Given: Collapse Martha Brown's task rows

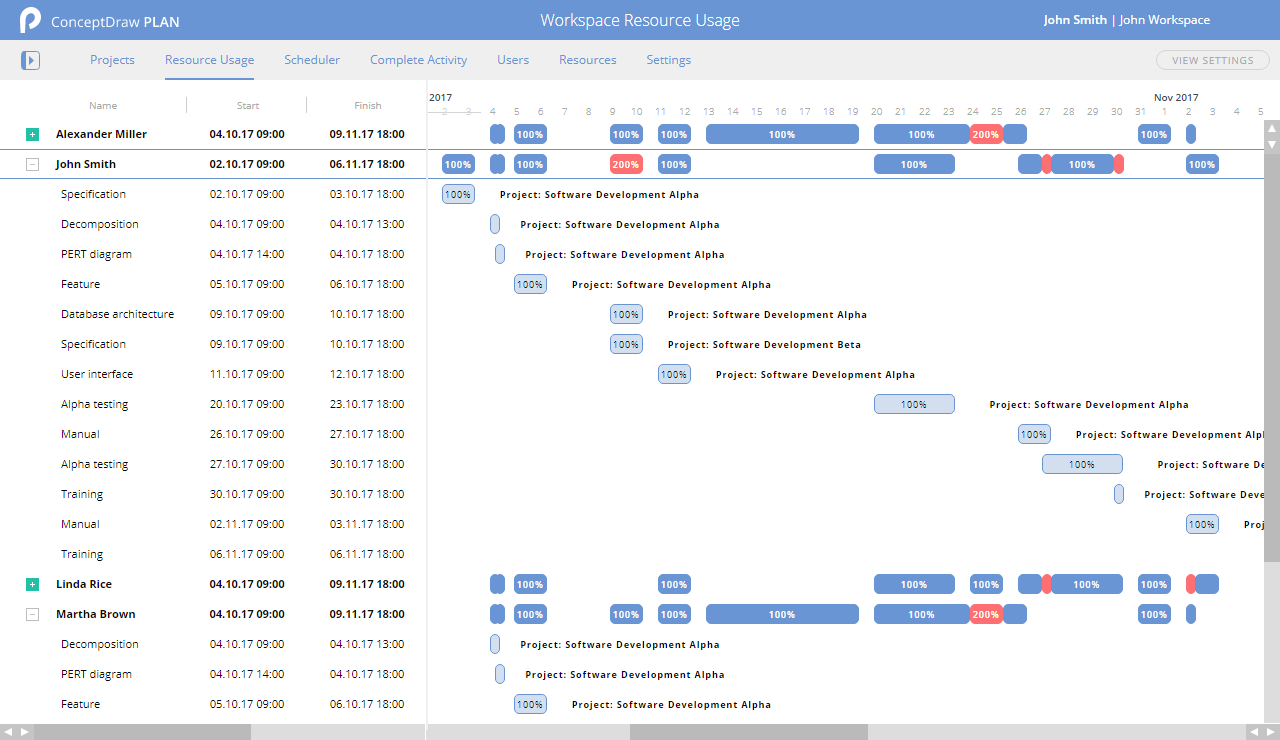Looking at the screenshot, I should pyautogui.click(x=33, y=613).
